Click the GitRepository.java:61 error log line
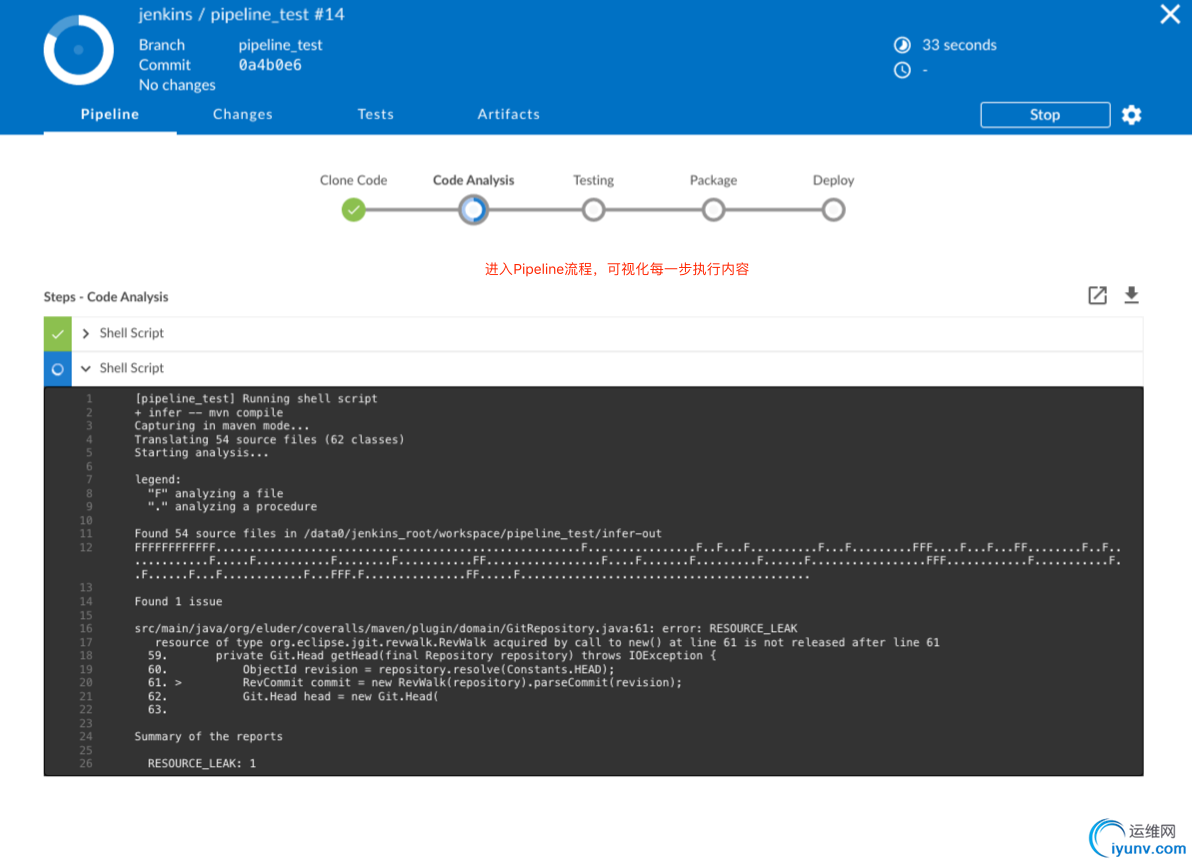Image resolution: width=1192 pixels, height=865 pixels. (466, 629)
